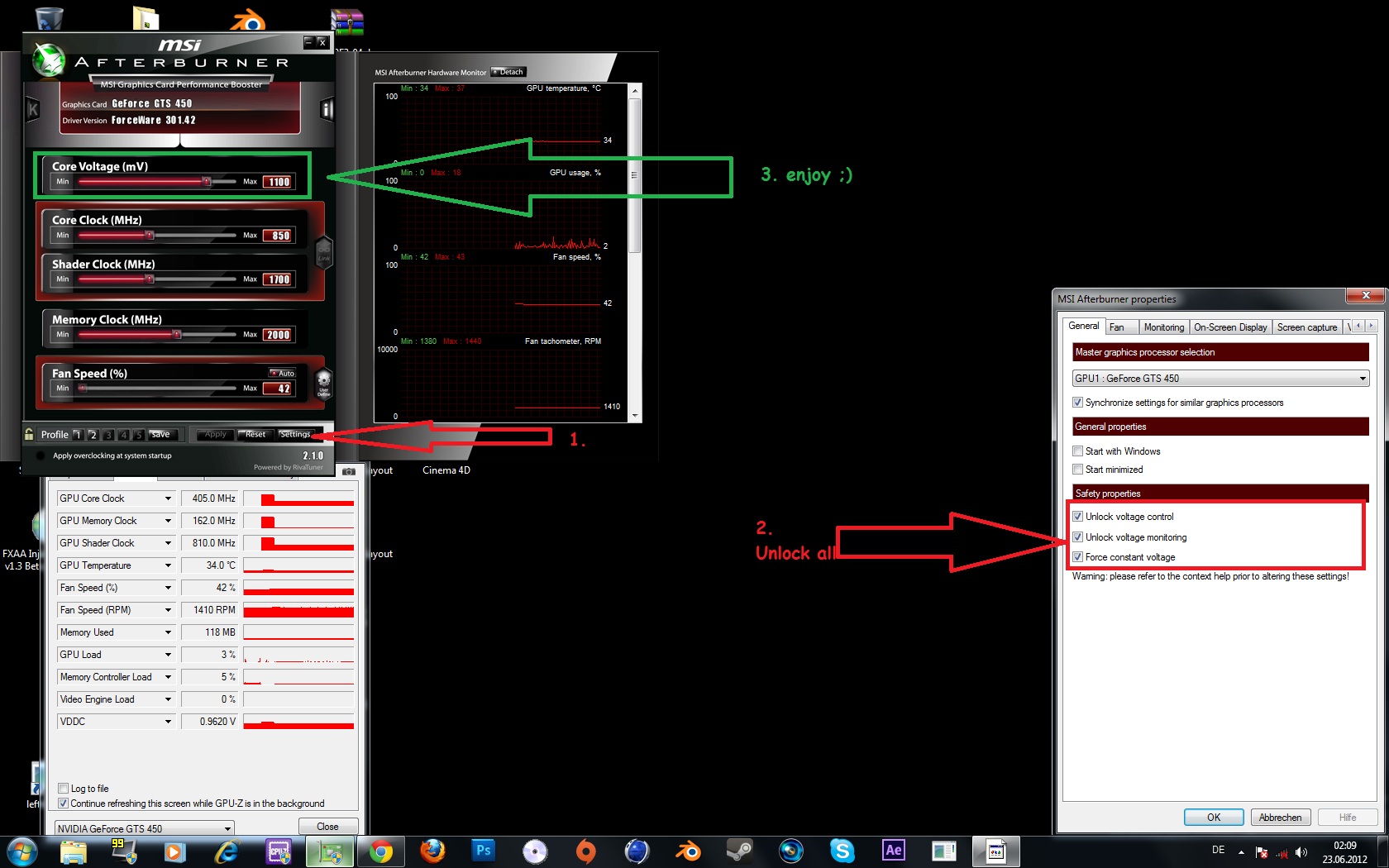Open Windows Explorer folder in the taskbar
Viewport: 1389px width, 868px height.
click(73, 851)
